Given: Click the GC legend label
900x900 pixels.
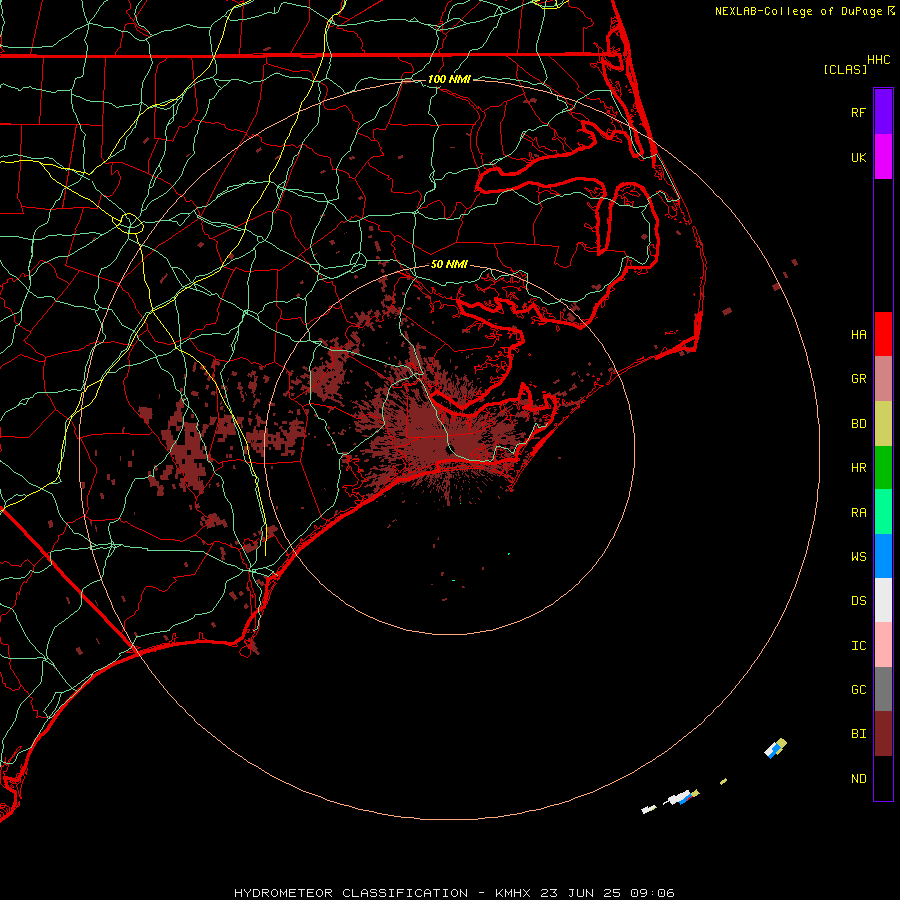Looking at the screenshot, I should coord(858,690).
